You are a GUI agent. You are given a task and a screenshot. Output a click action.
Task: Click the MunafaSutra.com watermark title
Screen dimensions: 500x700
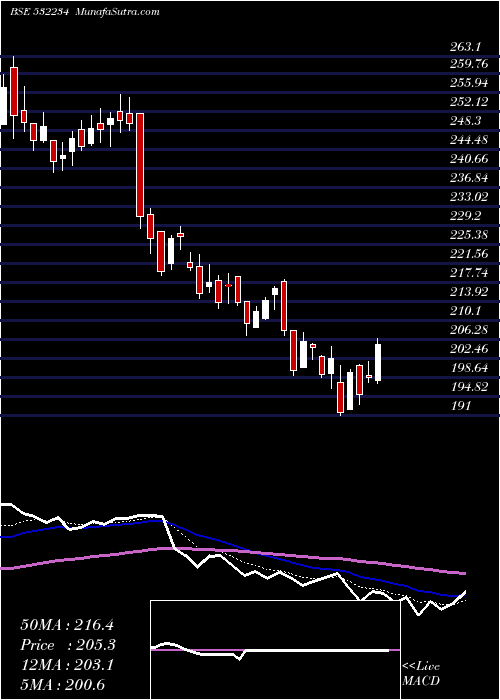coord(117,12)
